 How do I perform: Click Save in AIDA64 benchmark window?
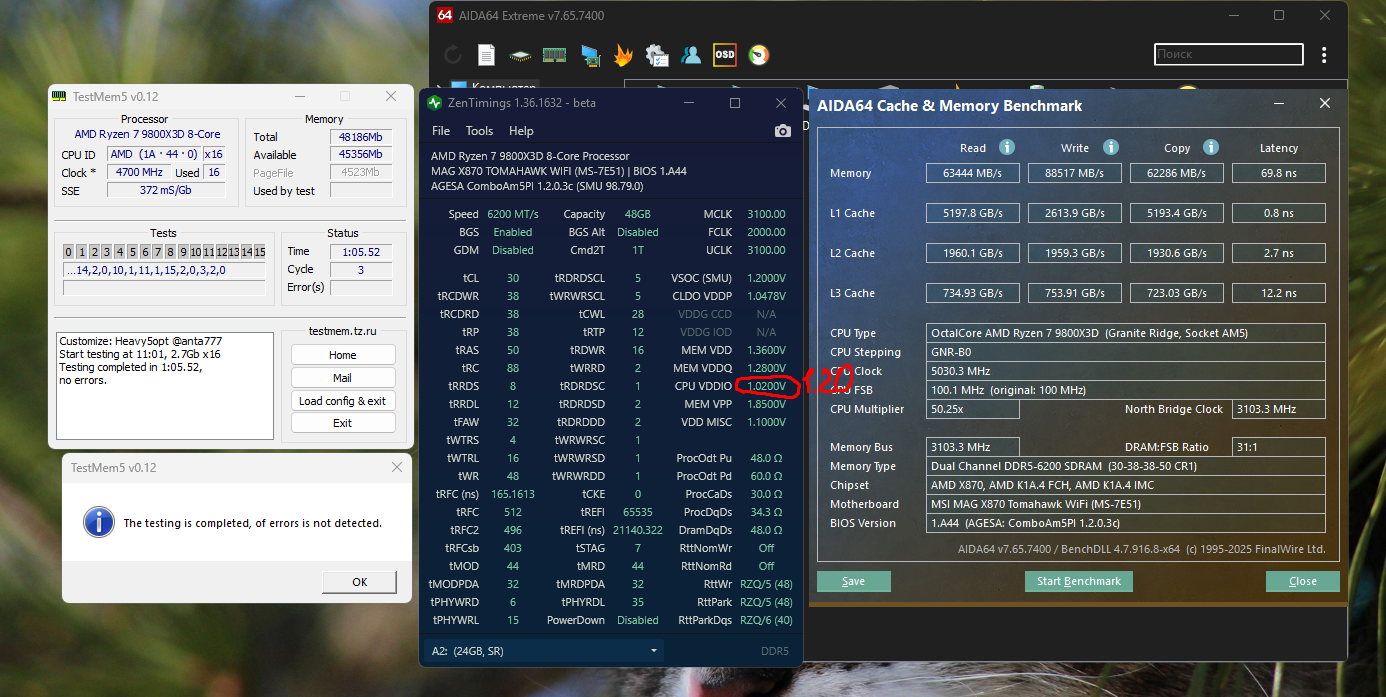point(853,581)
